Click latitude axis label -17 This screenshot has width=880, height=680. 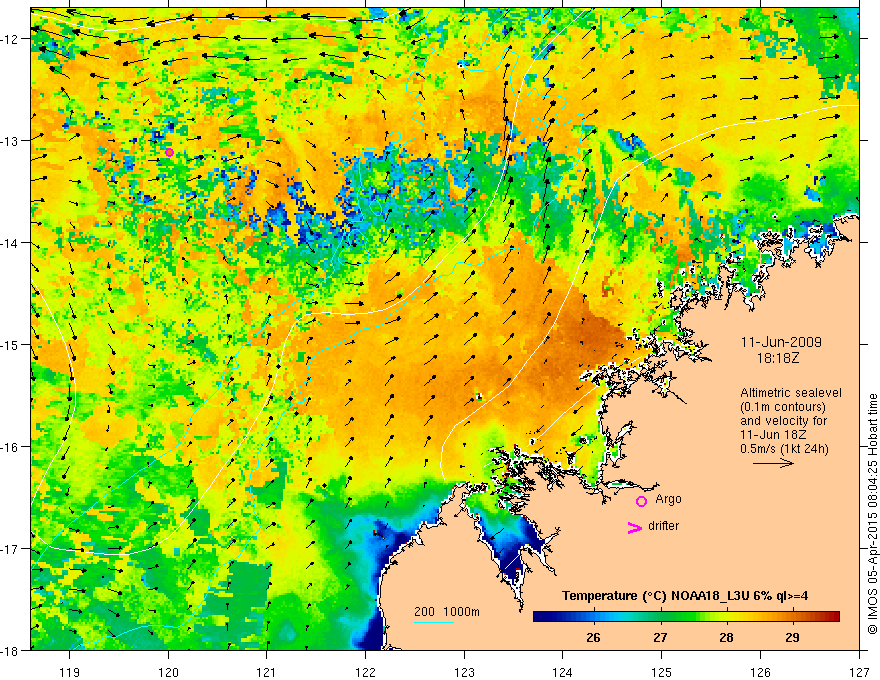11,548
